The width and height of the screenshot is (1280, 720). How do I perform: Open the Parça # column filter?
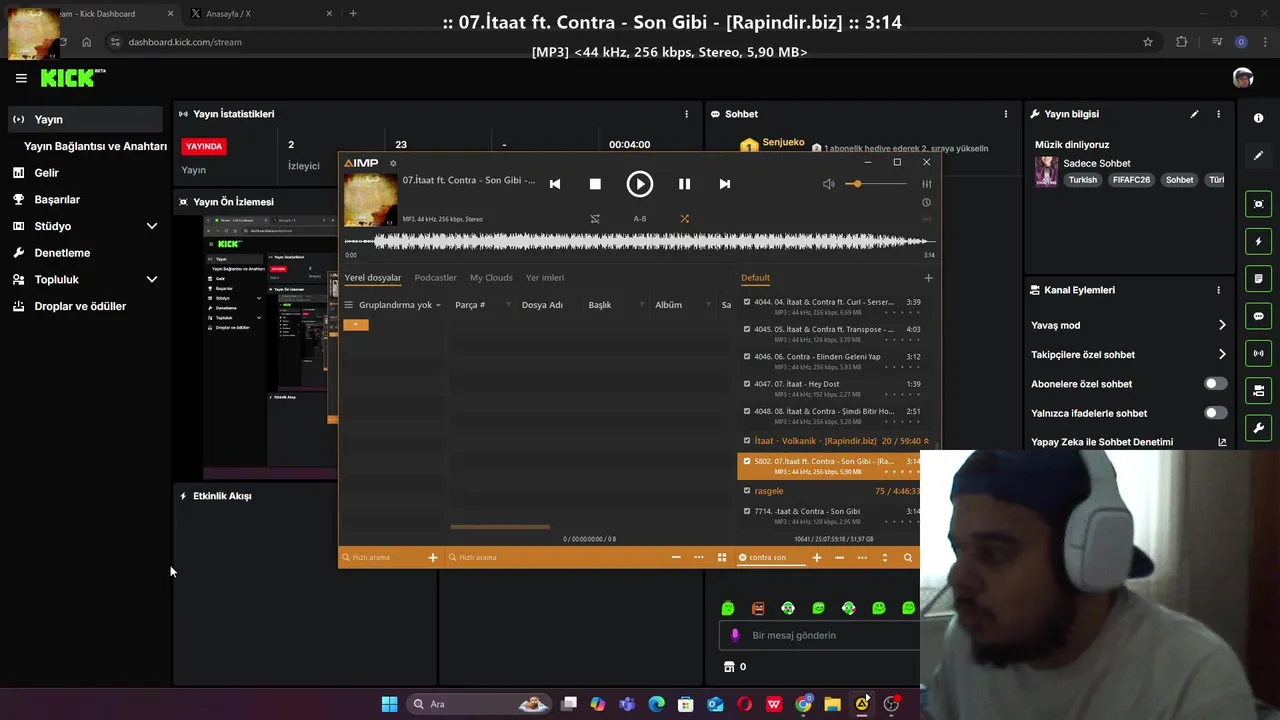point(508,305)
